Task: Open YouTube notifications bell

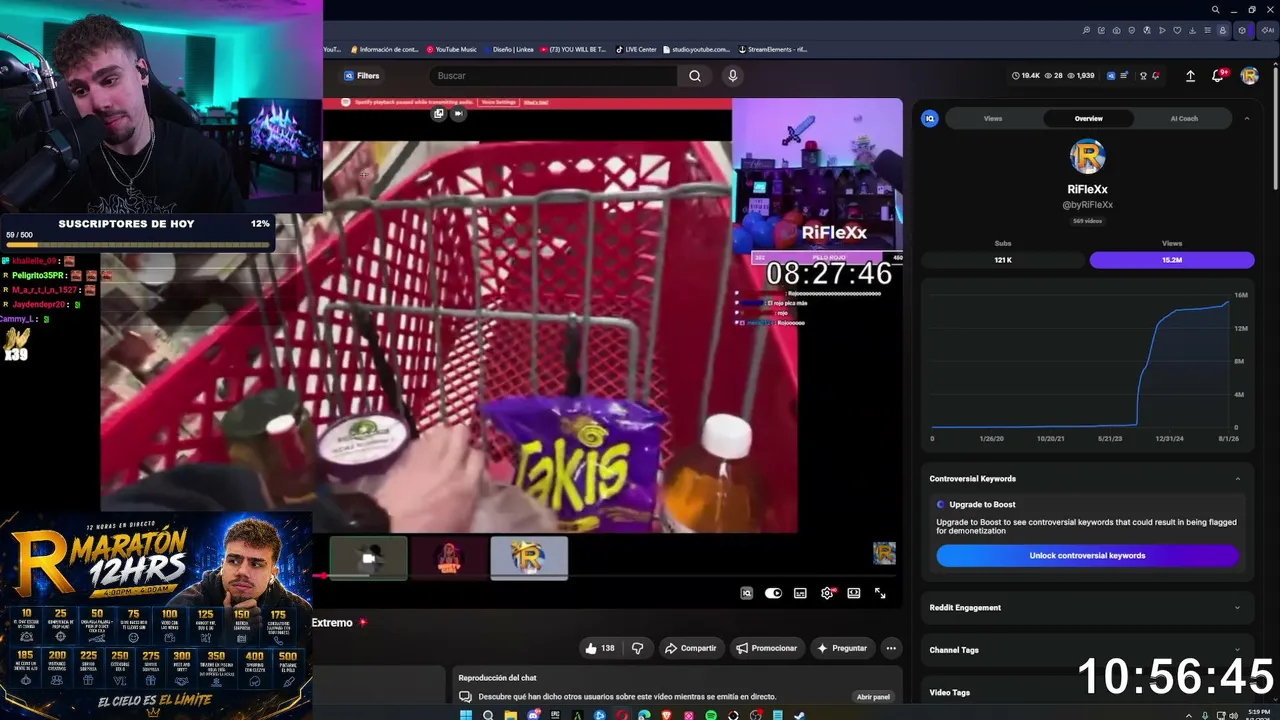Action: click(1218, 76)
